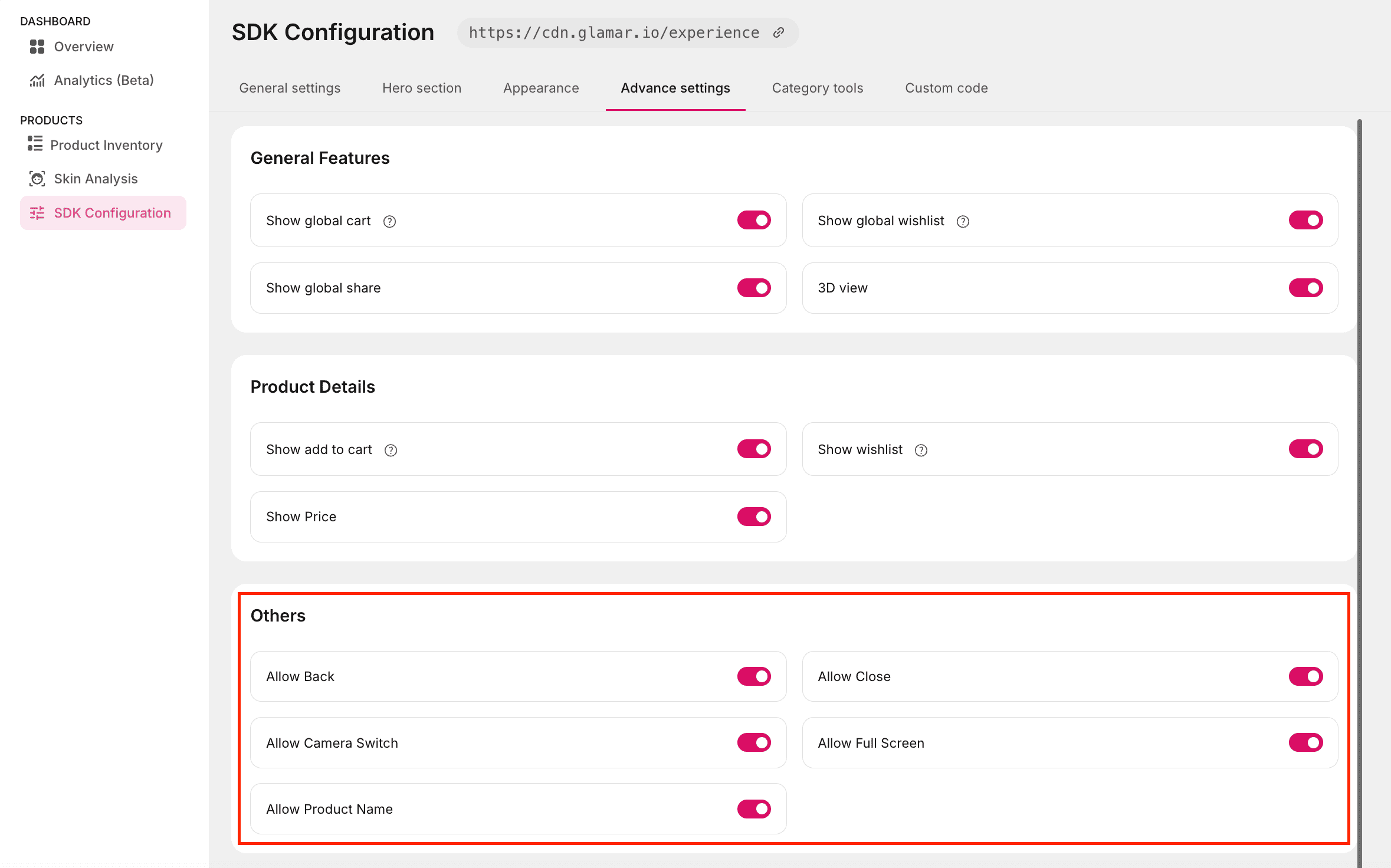Turn off the 3D view switch
1391x868 pixels.
pyautogui.click(x=1305, y=288)
